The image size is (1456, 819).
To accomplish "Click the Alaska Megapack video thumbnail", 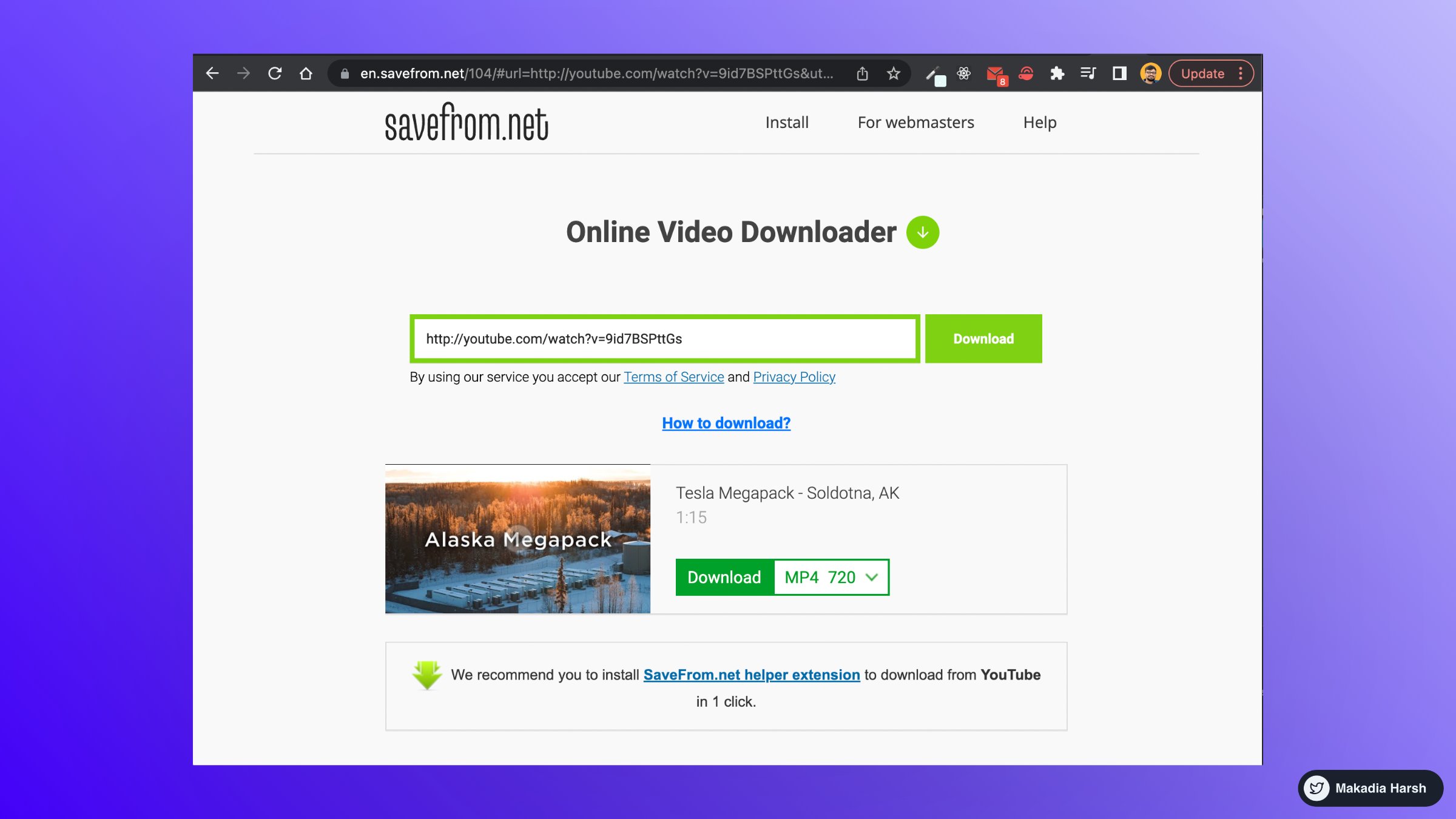I will point(517,539).
